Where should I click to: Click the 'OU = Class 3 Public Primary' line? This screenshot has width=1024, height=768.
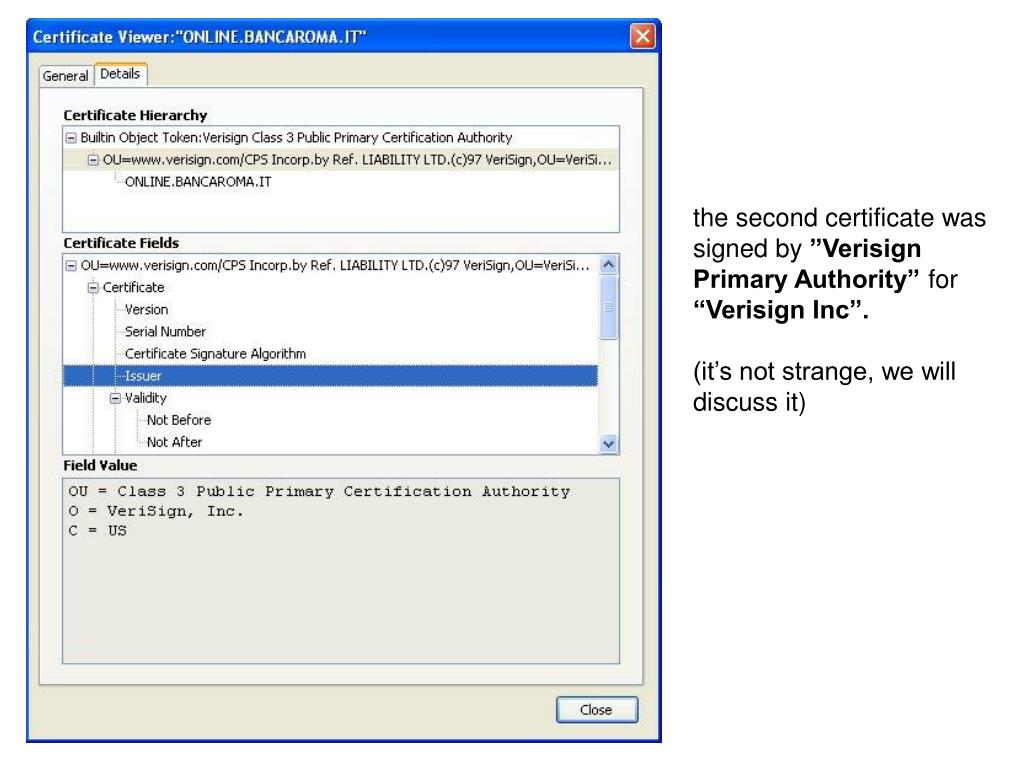click(319, 492)
